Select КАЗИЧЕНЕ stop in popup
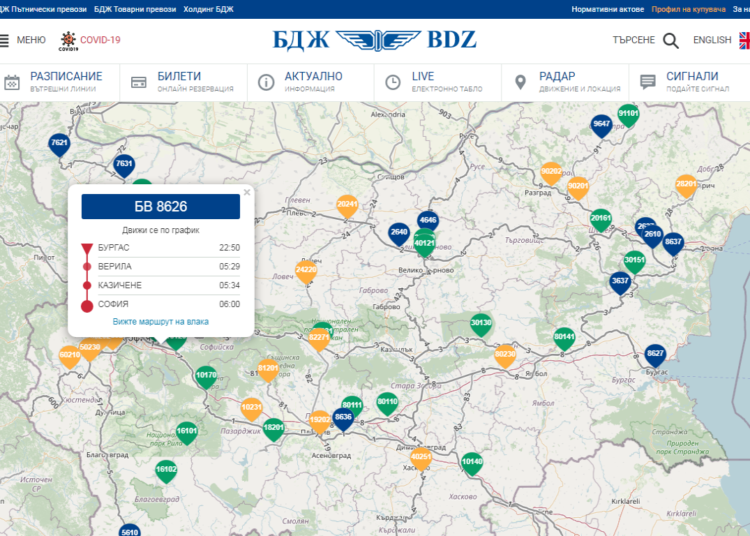Screen dimensions: 750x536 pyautogui.click(x=161, y=285)
